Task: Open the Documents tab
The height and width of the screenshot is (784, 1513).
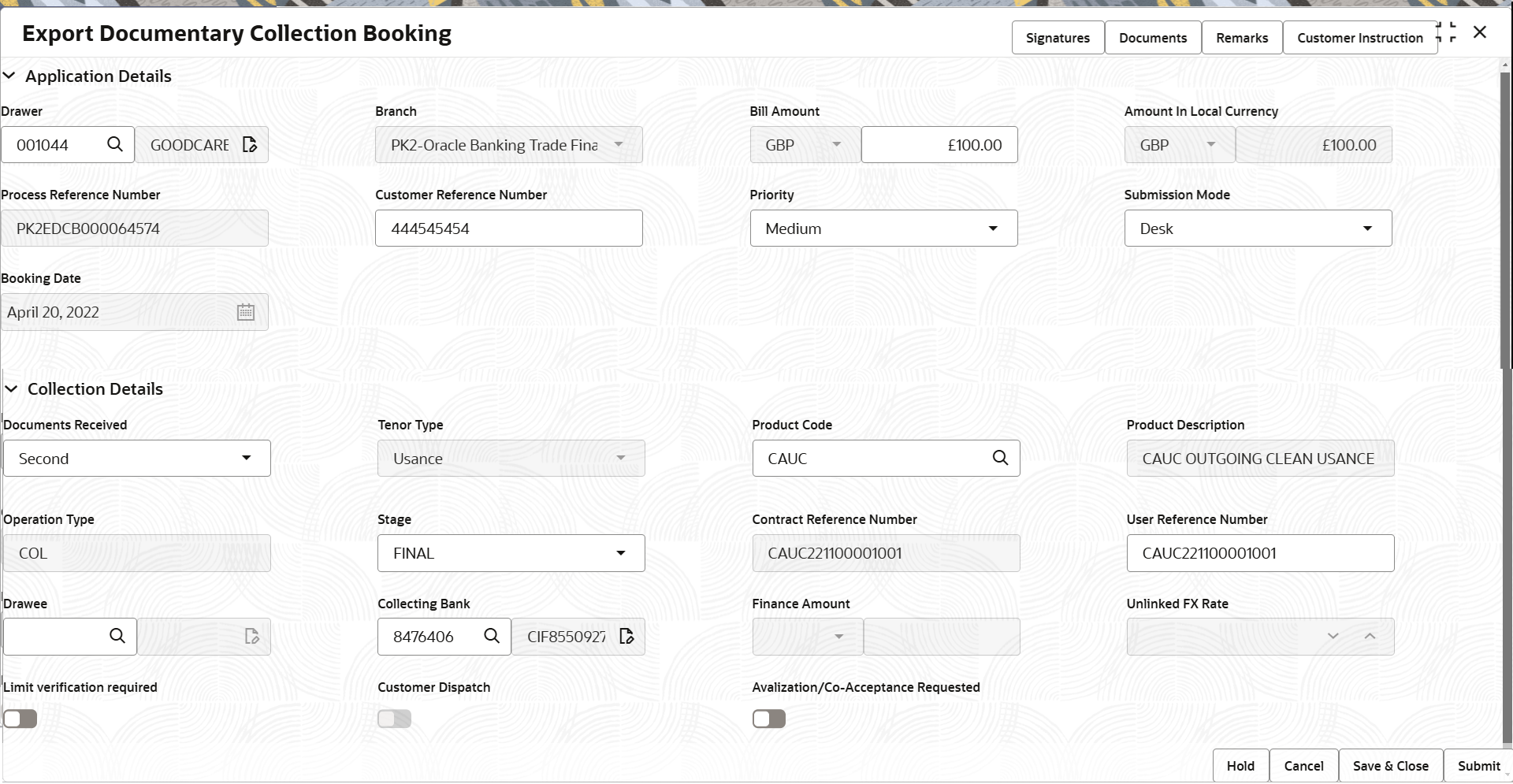Action: (1153, 38)
